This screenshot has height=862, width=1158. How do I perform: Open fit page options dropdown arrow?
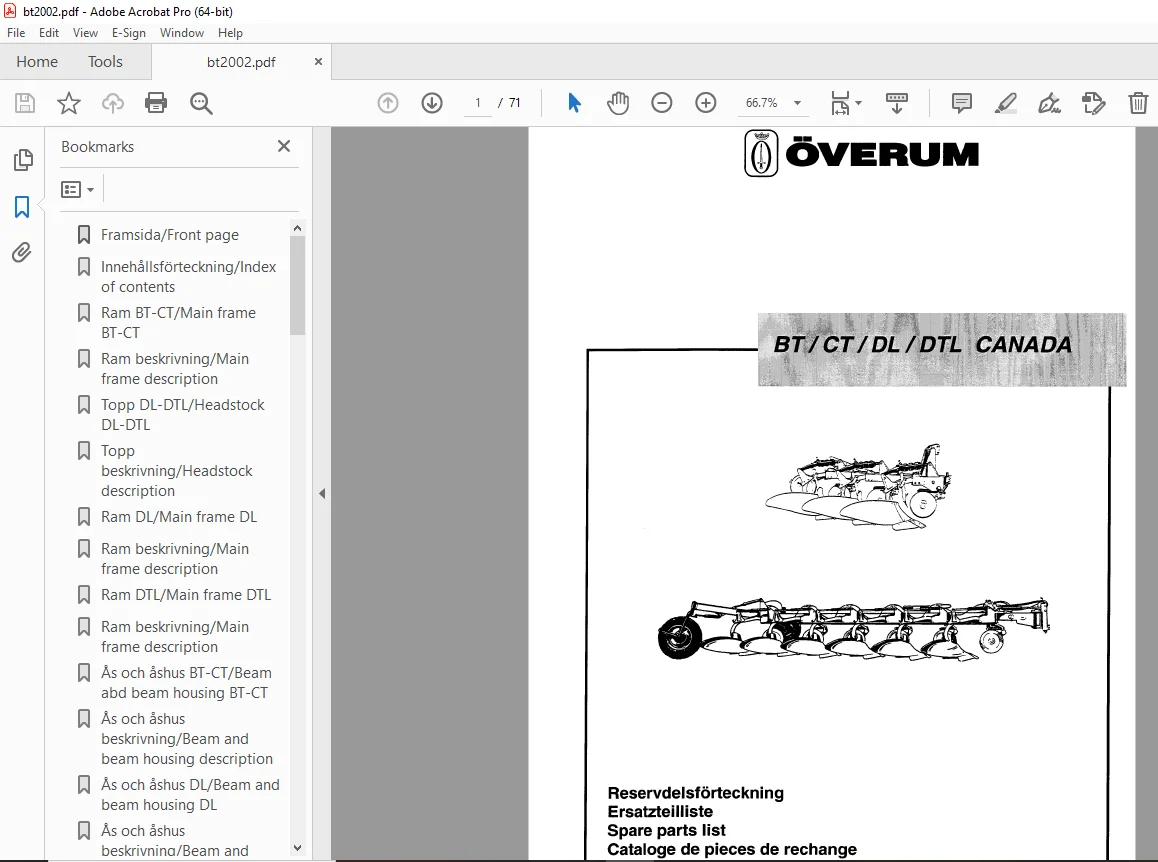[x=858, y=103]
